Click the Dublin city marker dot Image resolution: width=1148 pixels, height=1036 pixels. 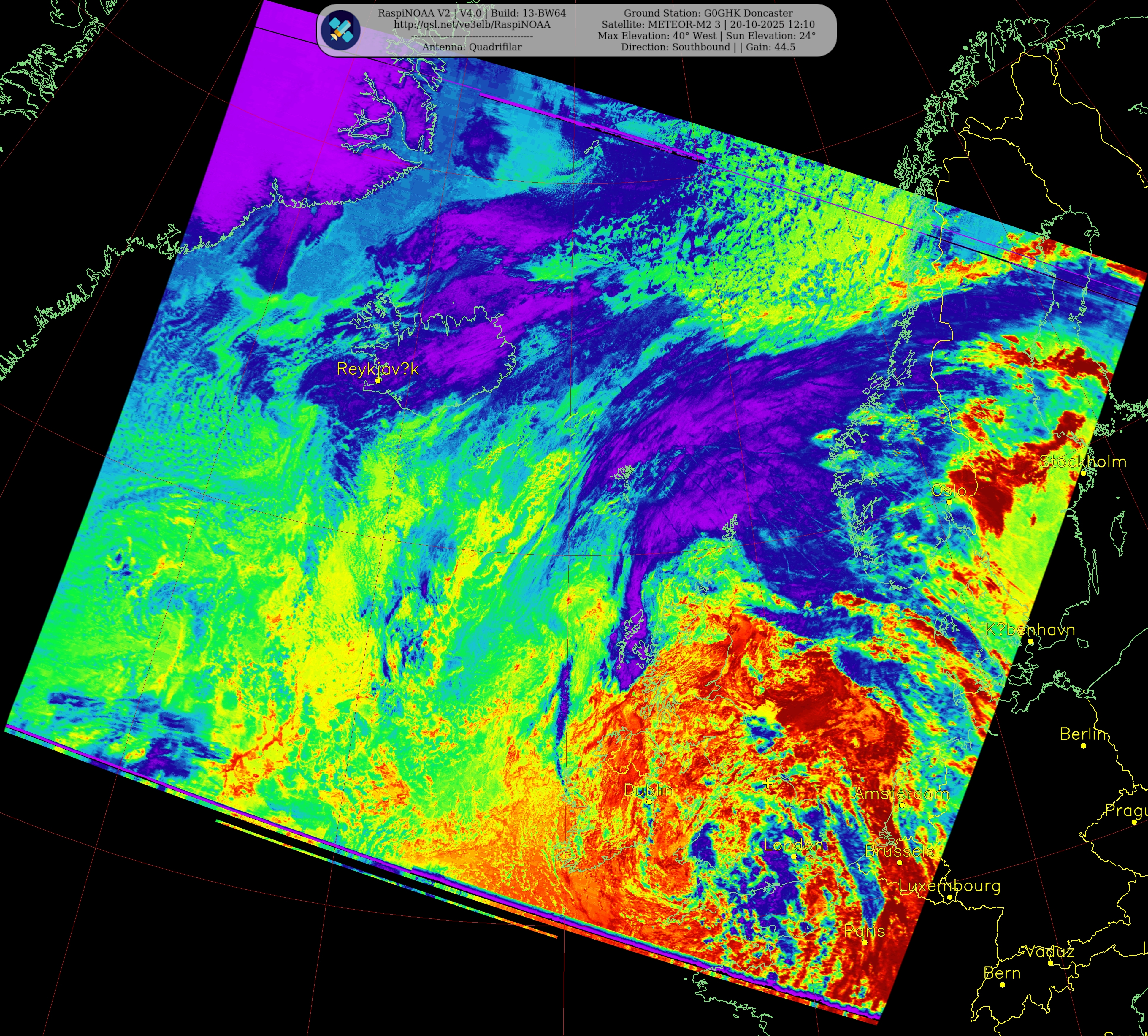point(649,801)
